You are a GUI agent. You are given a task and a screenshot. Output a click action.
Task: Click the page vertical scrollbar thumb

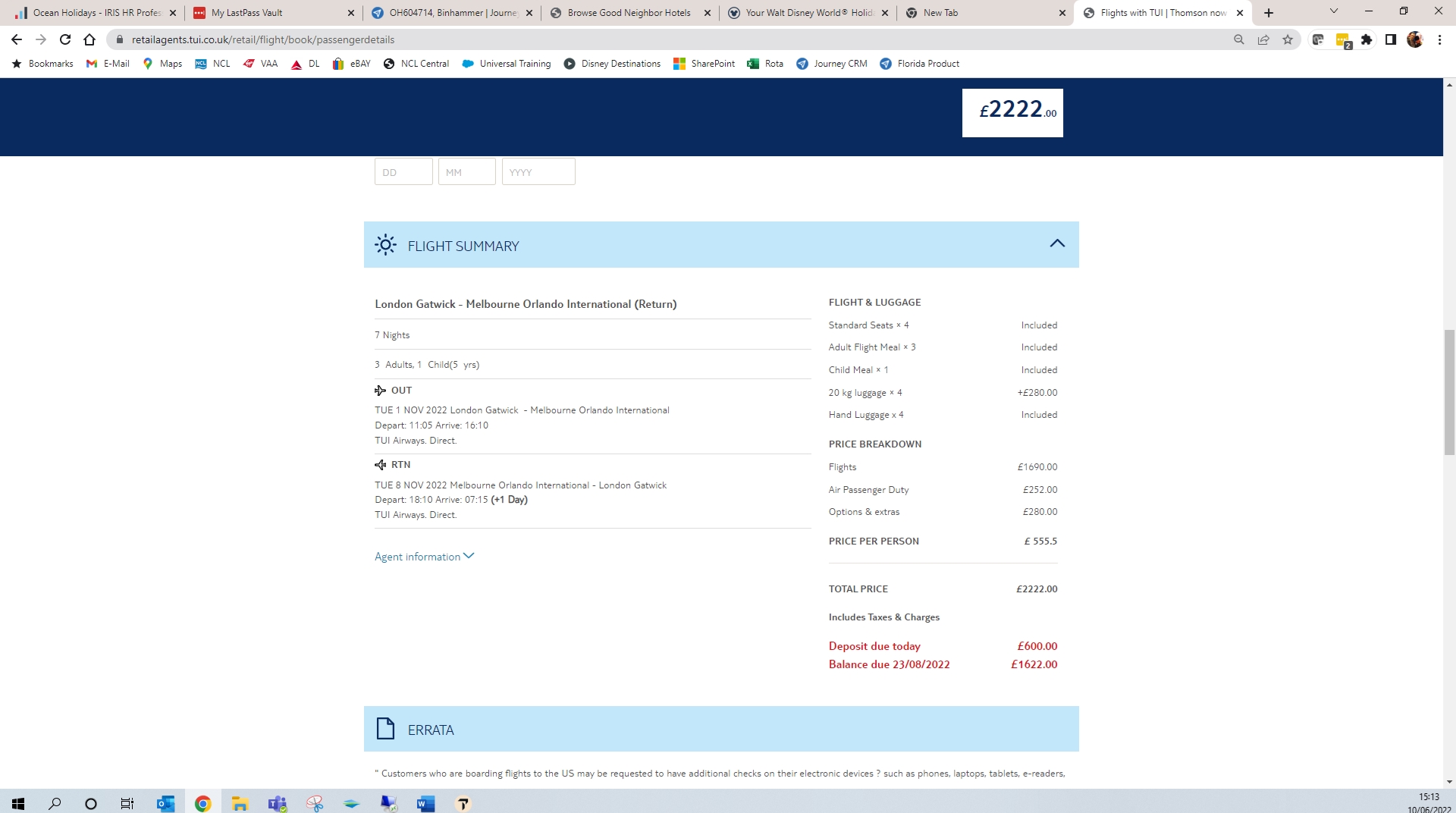coord(1449,391)
